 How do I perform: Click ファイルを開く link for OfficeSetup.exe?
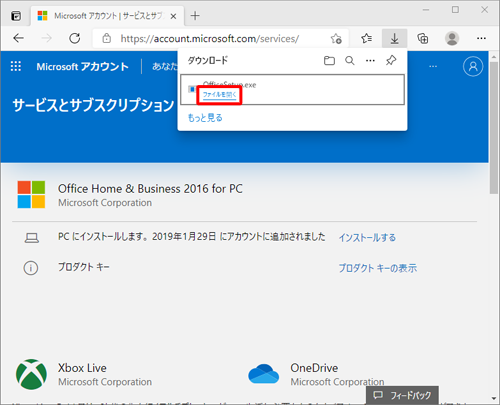pyautogui.click(x=220, y=95)
